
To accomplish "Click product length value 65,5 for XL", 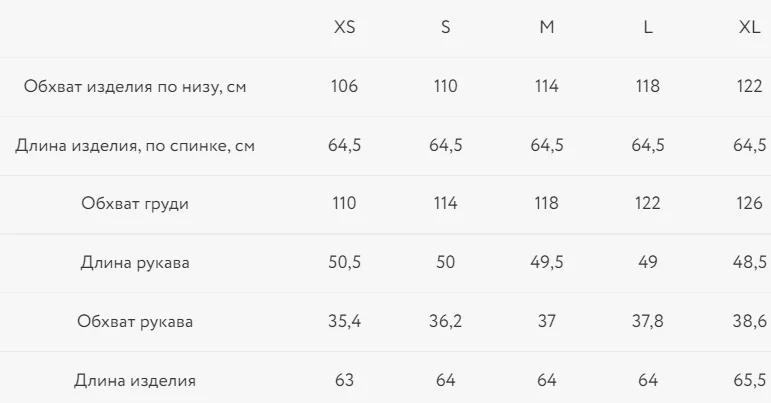I will click(749, 380).
